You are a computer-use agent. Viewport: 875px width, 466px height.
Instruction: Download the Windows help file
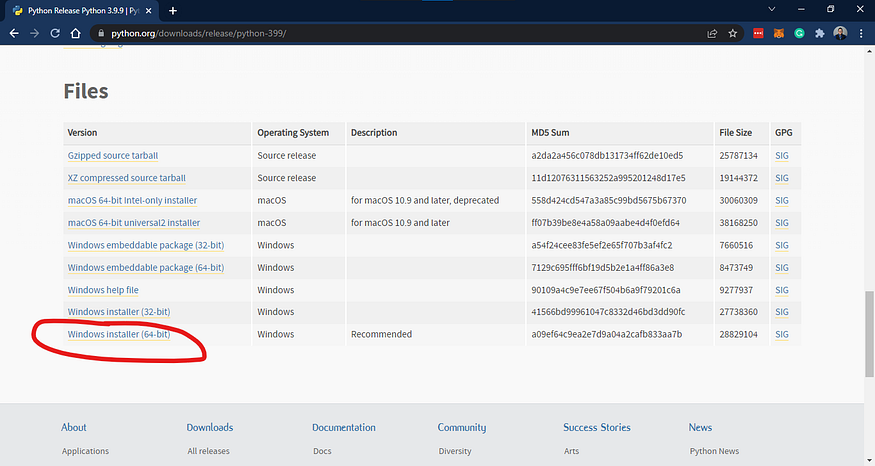pos(103,290)
